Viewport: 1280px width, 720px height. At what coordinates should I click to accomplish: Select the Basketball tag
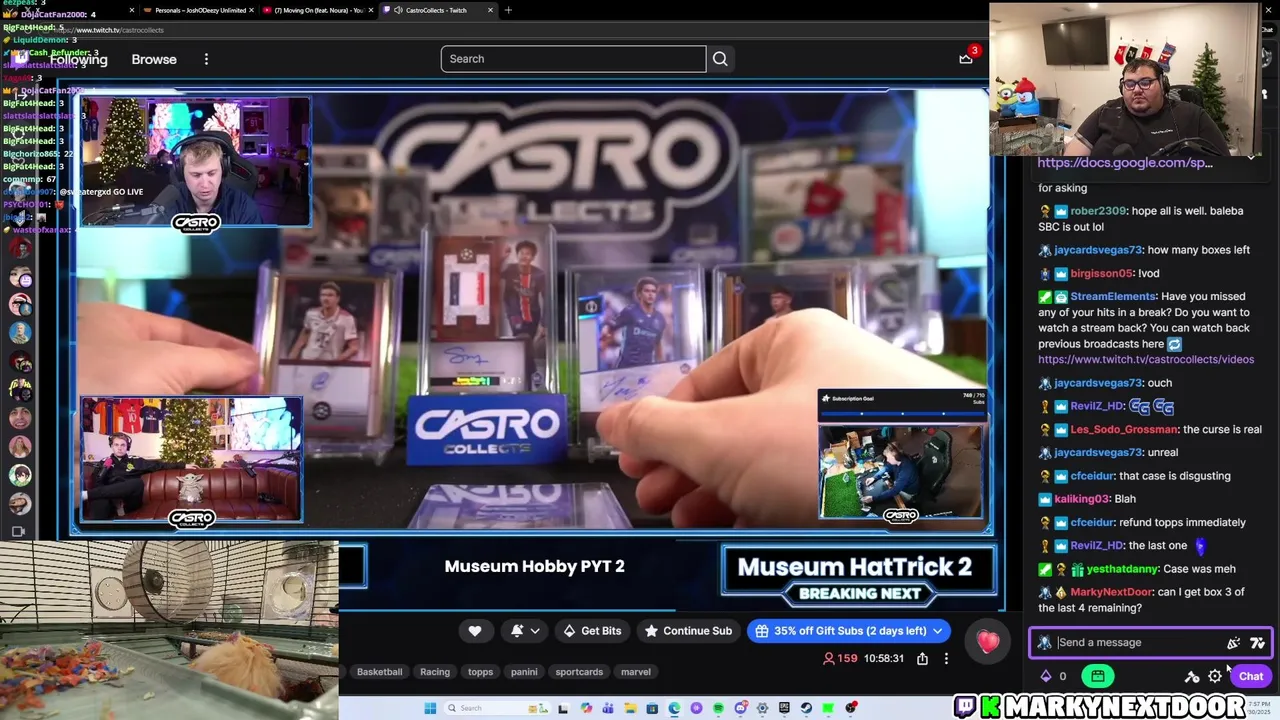(x=380, y=672)
